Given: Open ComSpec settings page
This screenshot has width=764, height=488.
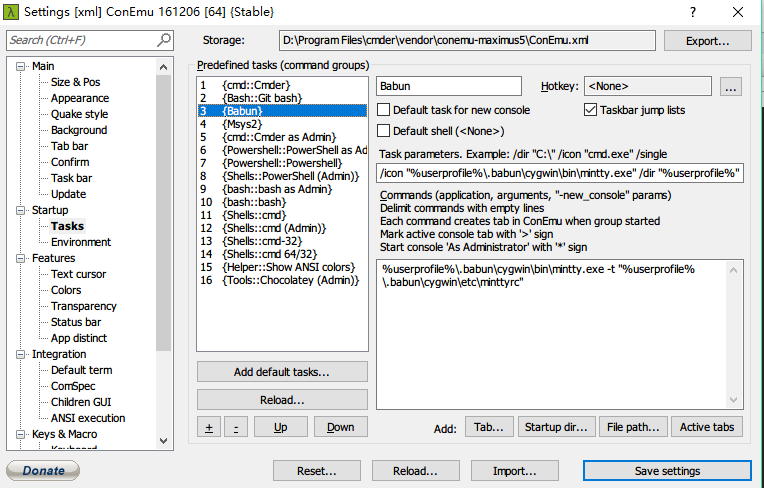Looking at the screenshot, I should tap(73, 386).
